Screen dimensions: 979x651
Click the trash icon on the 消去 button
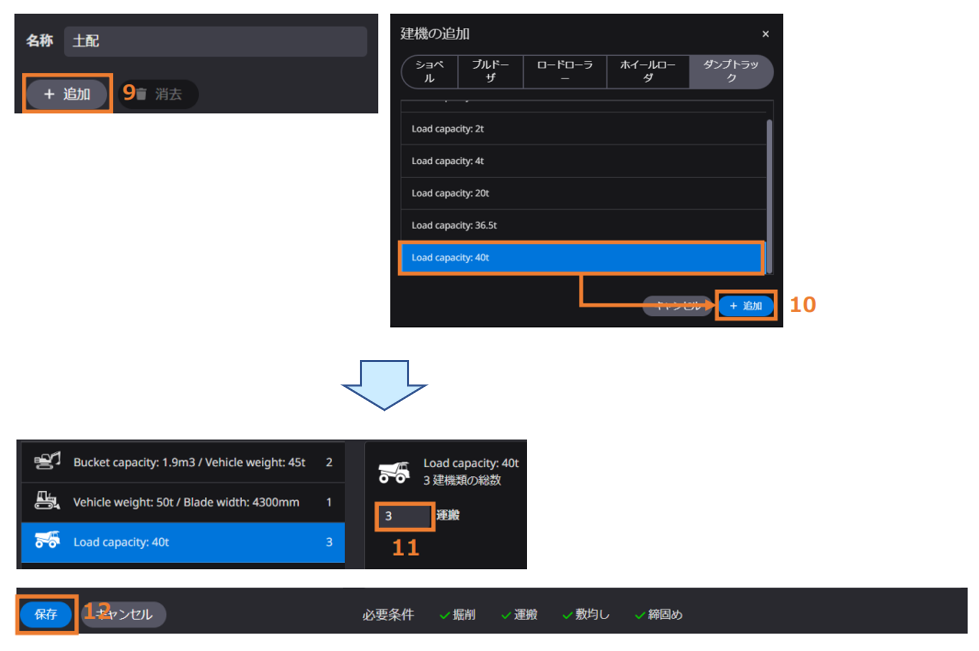click(141, 94)
